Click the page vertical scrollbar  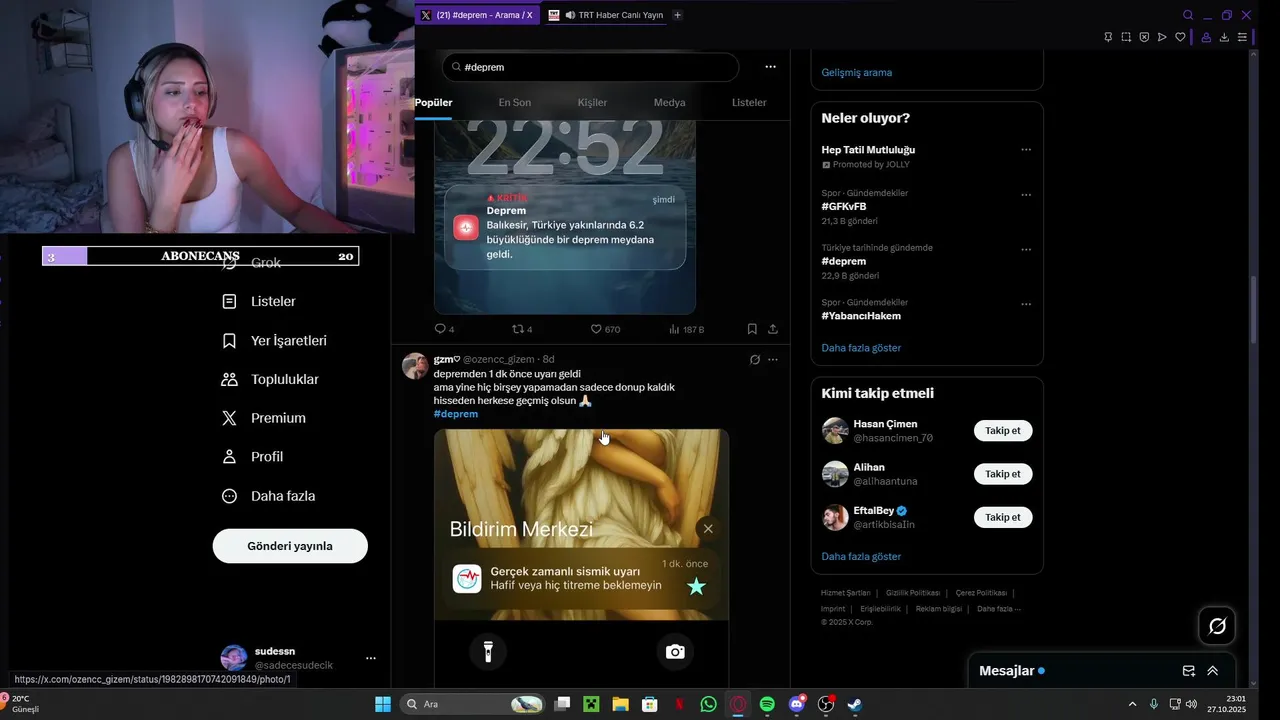pyautogui.click(x=1254, y=310)
